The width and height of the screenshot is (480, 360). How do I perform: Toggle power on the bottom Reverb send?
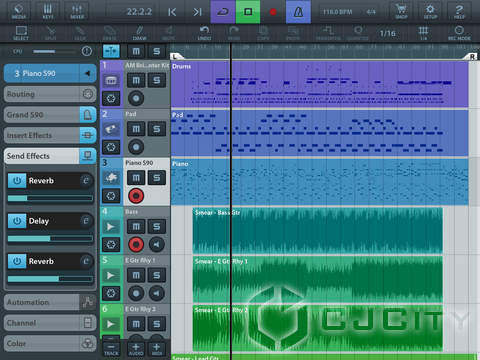point(17,261)
